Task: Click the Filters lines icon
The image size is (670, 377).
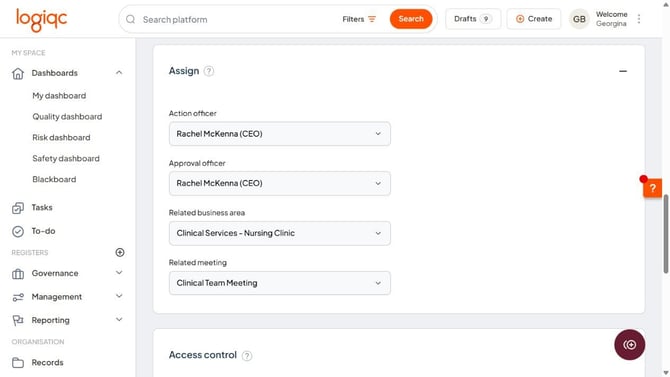Action: pyautogui.click(x=372, y=19)
